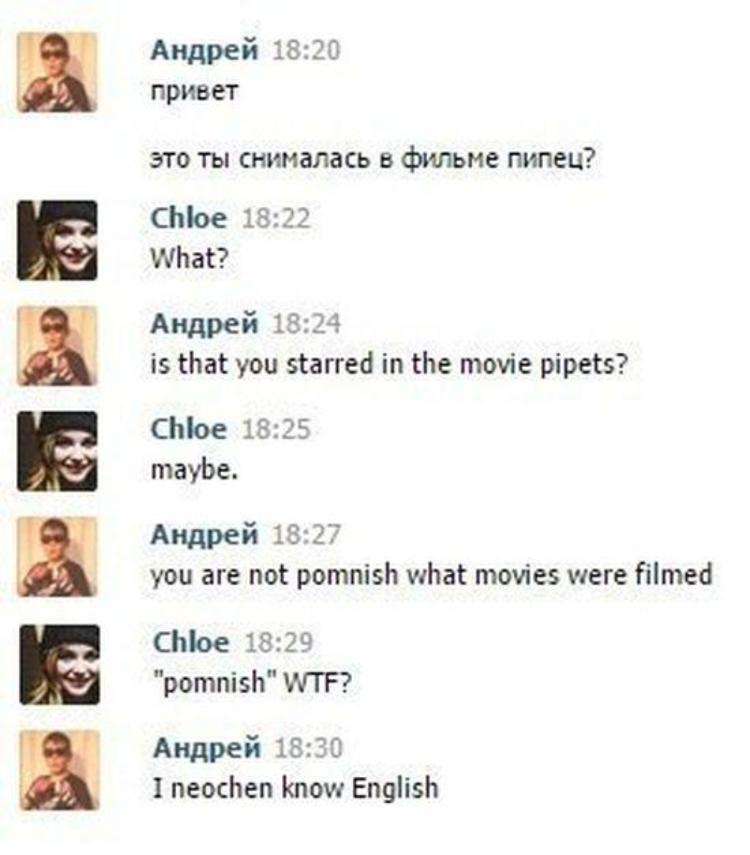Image resolution: width=750 pixels, height=855 pixels.
Task: Click the Chloe name link at 18:29
Action: pos(190,642)
